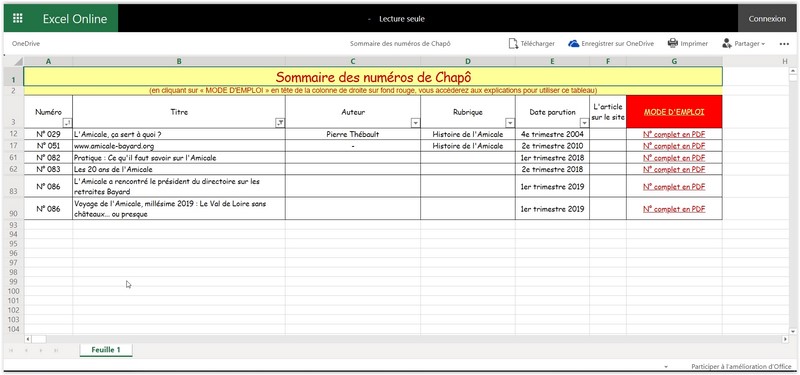Viewport: 800px width, 375px height.
Task: Click the status bar dropdown arrow
Action: pos(666,367)
